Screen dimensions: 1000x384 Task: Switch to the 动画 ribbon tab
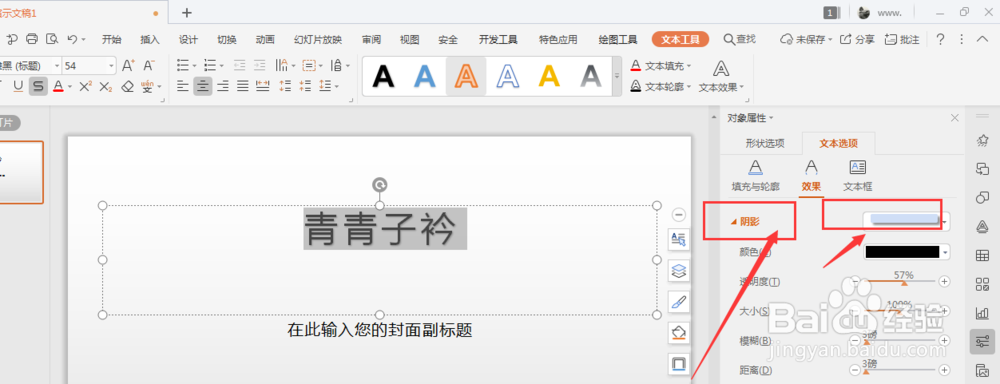265,40
